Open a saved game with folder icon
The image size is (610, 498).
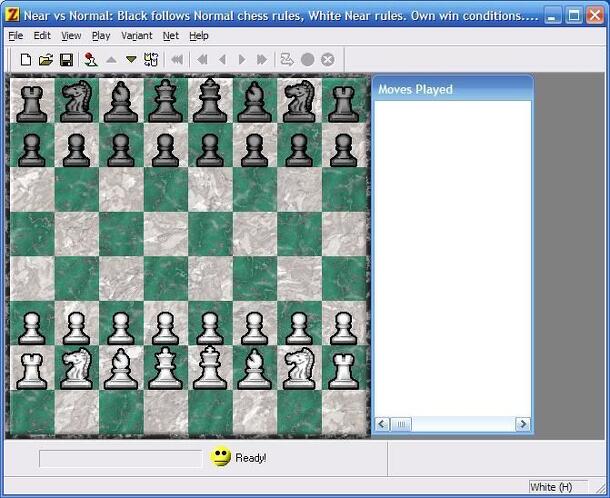pyautogui.click(x=46, y=60)
